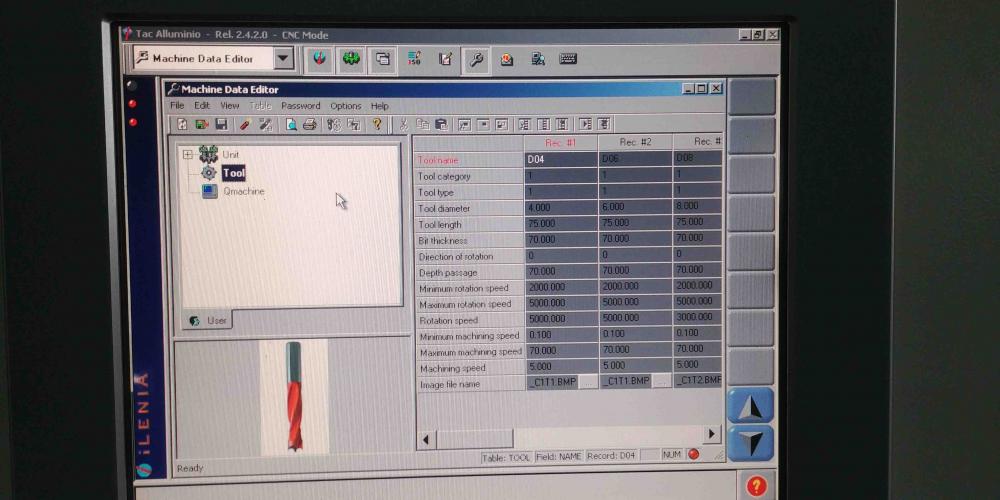Select the Qmachine tree item
The image size is (1000, 500).
point(243,191)
